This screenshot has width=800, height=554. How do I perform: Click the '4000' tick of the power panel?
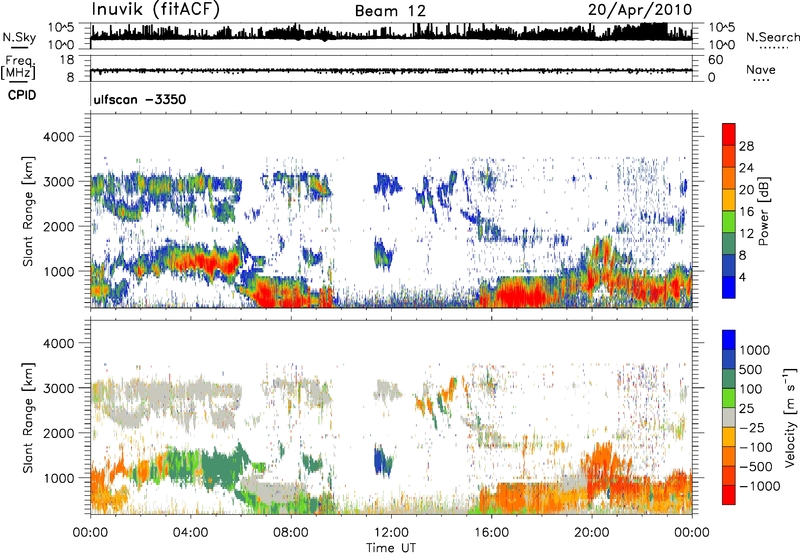click(59, 137)
